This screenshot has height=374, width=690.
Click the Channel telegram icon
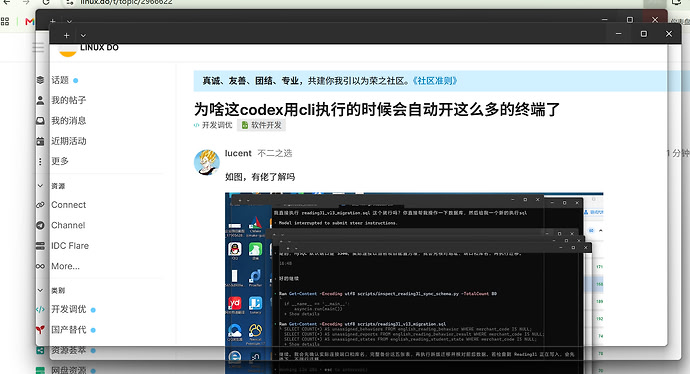pyautogui.click(x=40, y=225)
